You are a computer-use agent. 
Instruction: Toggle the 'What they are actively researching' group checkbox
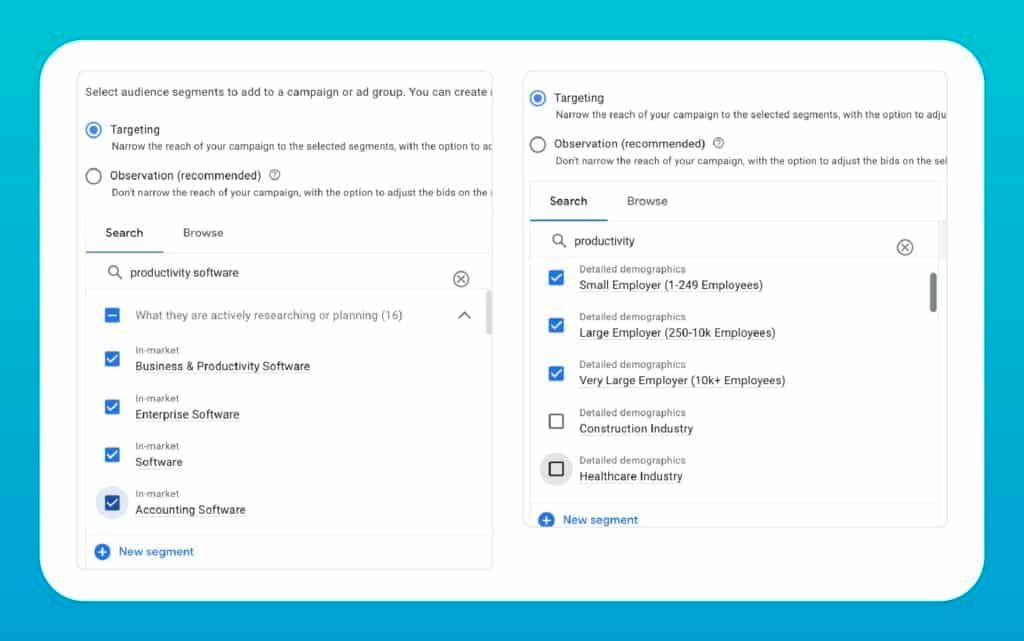click(x=112, y=315)
